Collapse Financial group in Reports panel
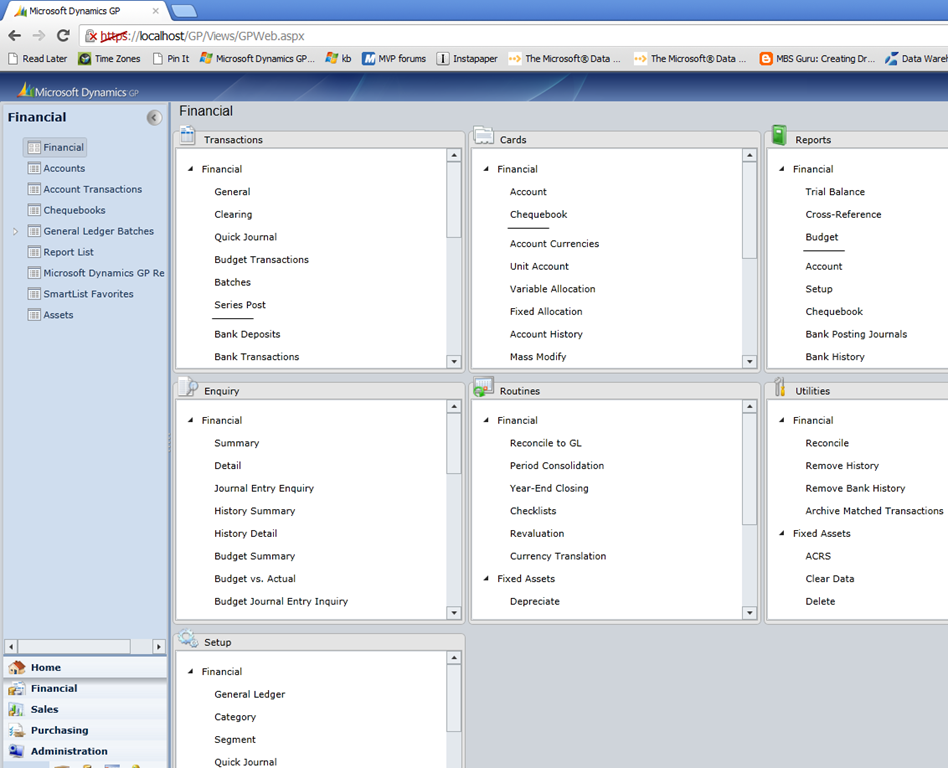948x768 pixels. click(782, 169)
